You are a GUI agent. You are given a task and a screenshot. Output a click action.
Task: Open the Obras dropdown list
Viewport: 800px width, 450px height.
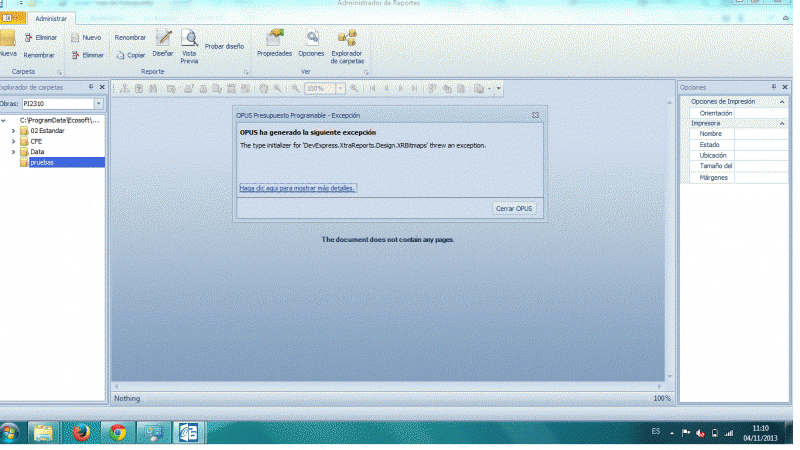coord(99,103)
